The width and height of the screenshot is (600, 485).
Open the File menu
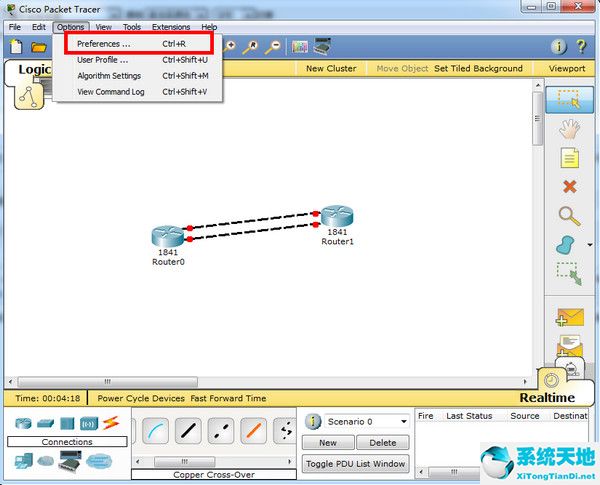(x=15, y=27)
